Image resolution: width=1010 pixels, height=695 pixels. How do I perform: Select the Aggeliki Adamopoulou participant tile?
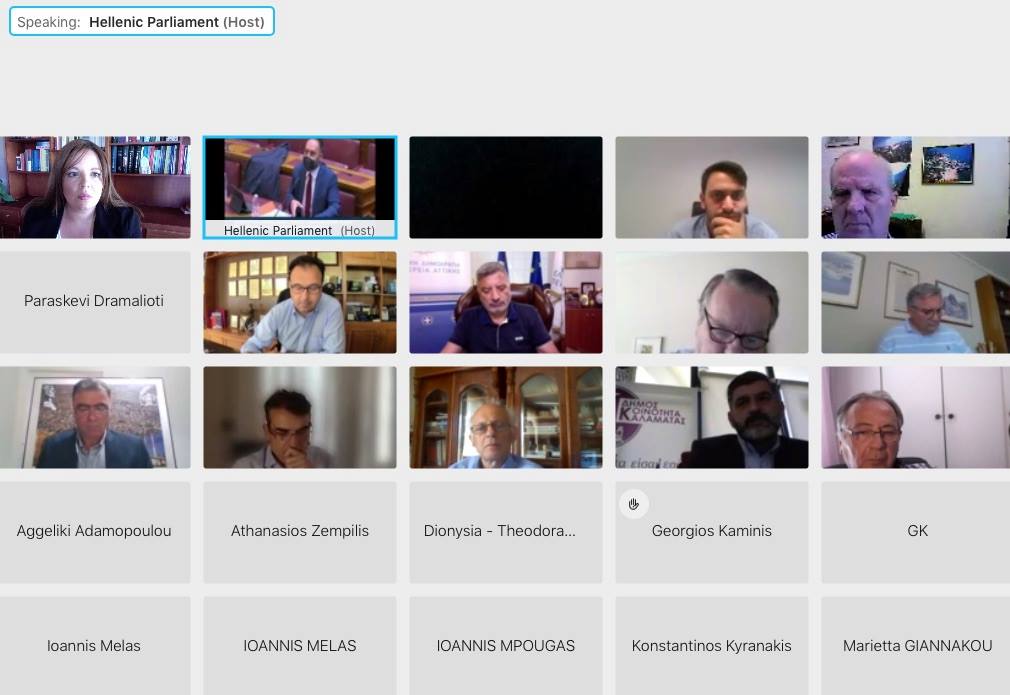click(x=95, y=531)
